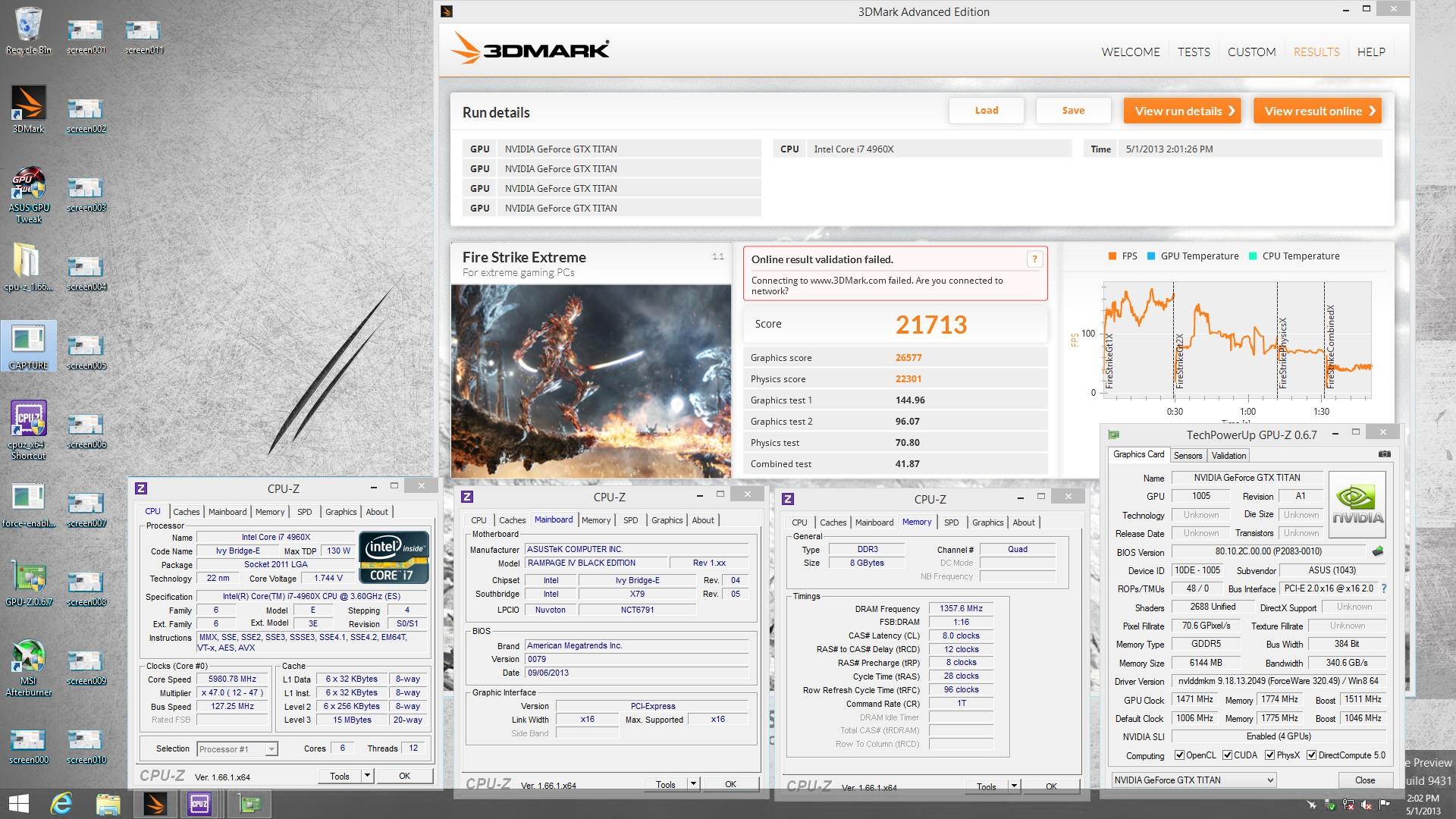Open SPD tab in Memory CPU-Z window
Screen dimensions: 1456x819
951,522
